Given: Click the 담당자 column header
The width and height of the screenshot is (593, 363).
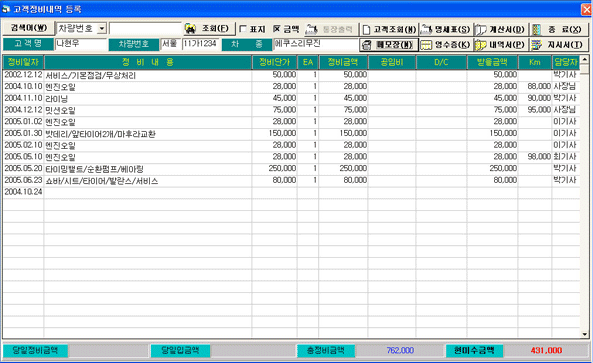Looking at the screenshot, I should (x=566, y=62).
